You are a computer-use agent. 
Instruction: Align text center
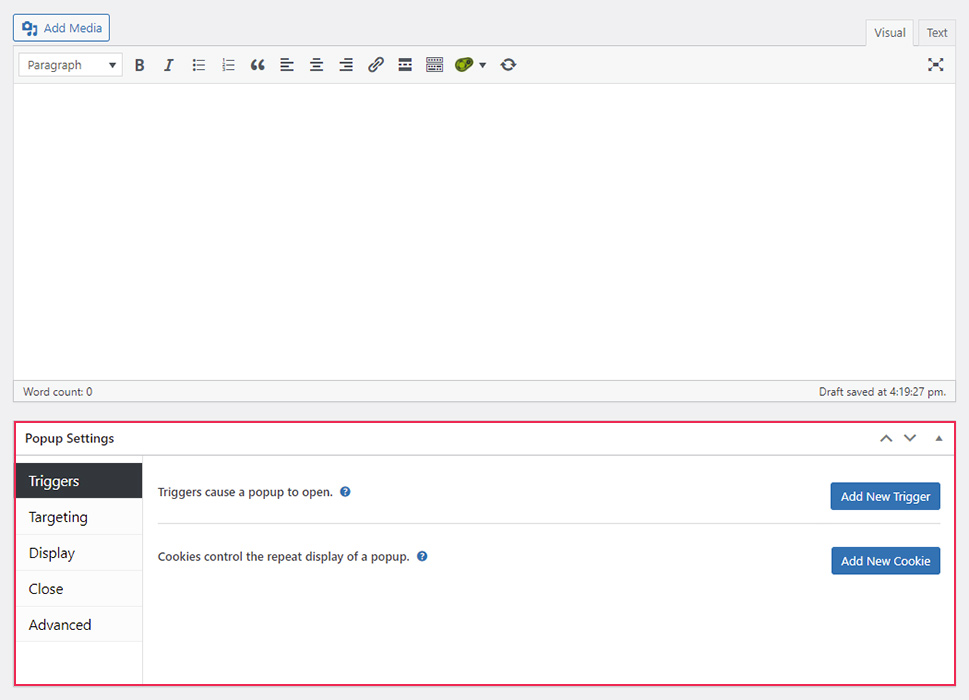pyautogui.click(x=316, y=64)
